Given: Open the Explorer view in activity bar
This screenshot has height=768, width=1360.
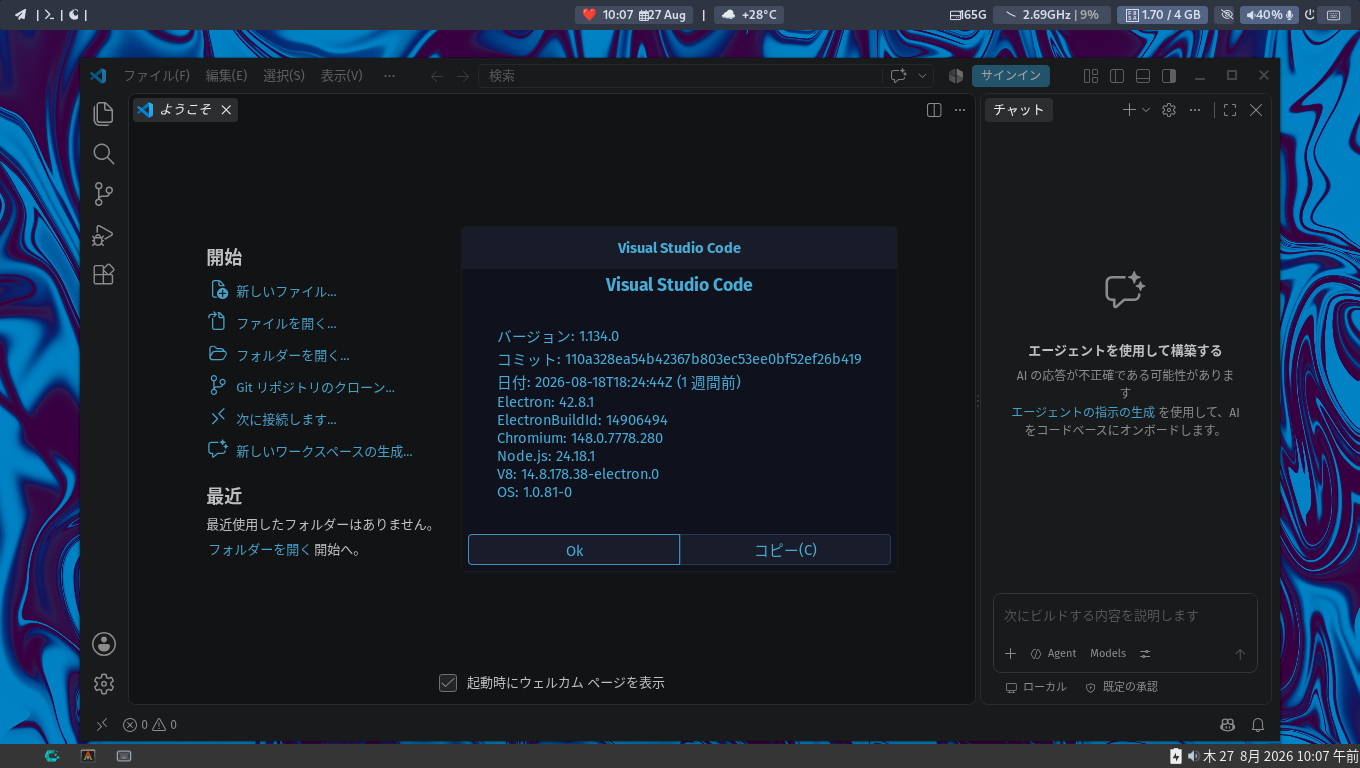Looking at the screenshot, I should pyautogui.click(x=103, y=114).
